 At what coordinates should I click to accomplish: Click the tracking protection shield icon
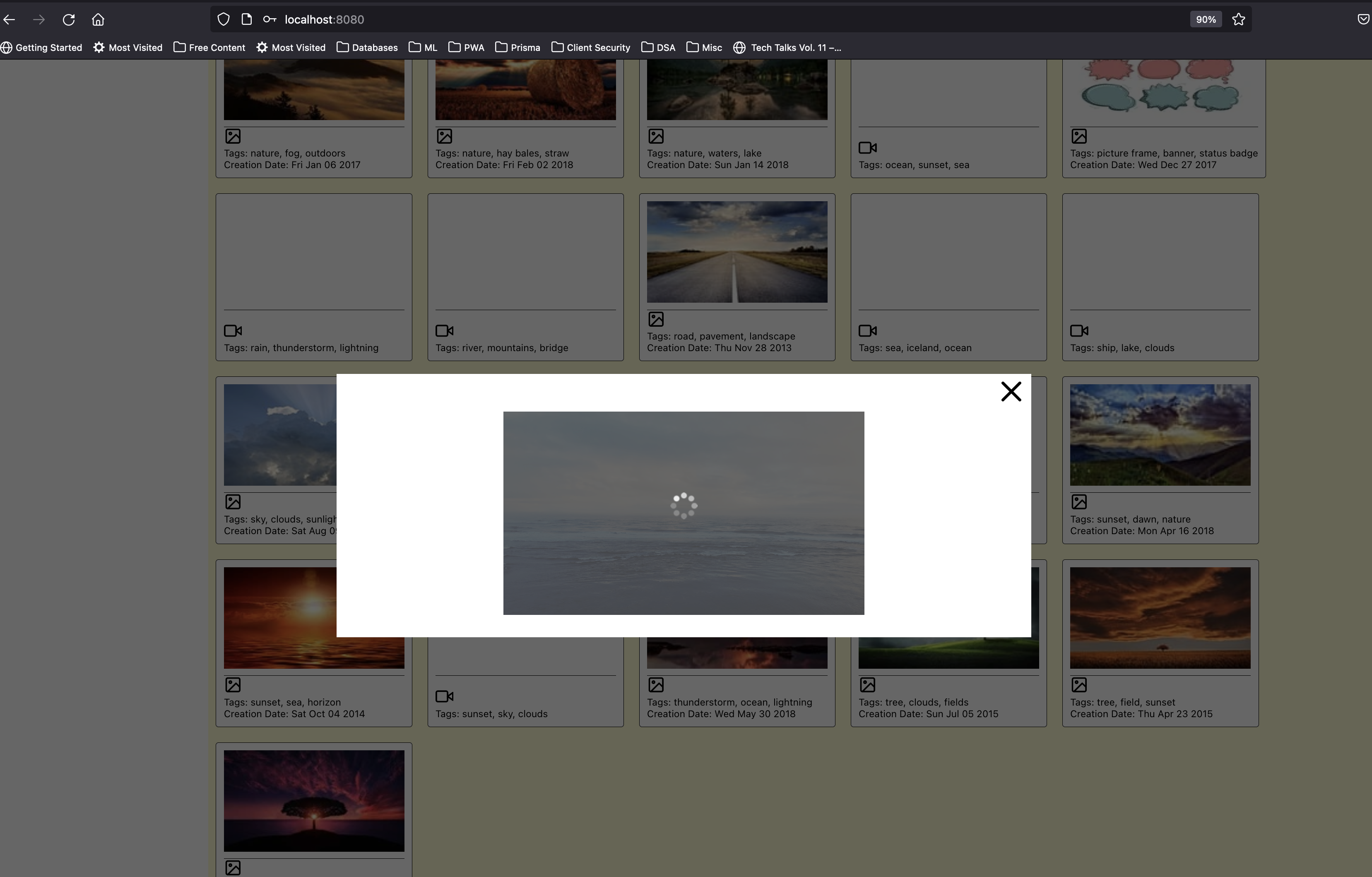(x=223, y=19)
